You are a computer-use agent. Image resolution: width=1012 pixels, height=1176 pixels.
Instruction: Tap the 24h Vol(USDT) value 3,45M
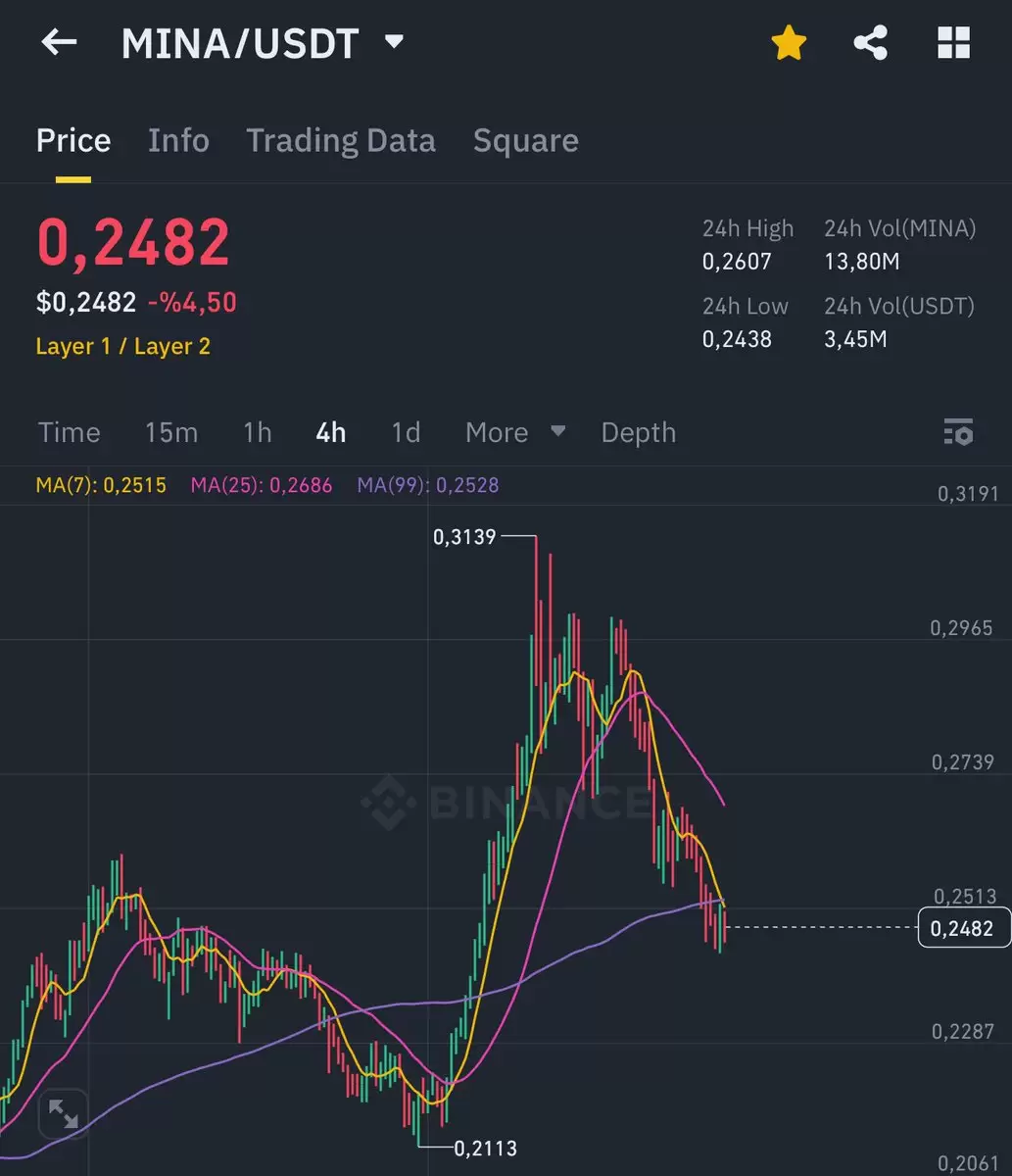pos(856,339)
